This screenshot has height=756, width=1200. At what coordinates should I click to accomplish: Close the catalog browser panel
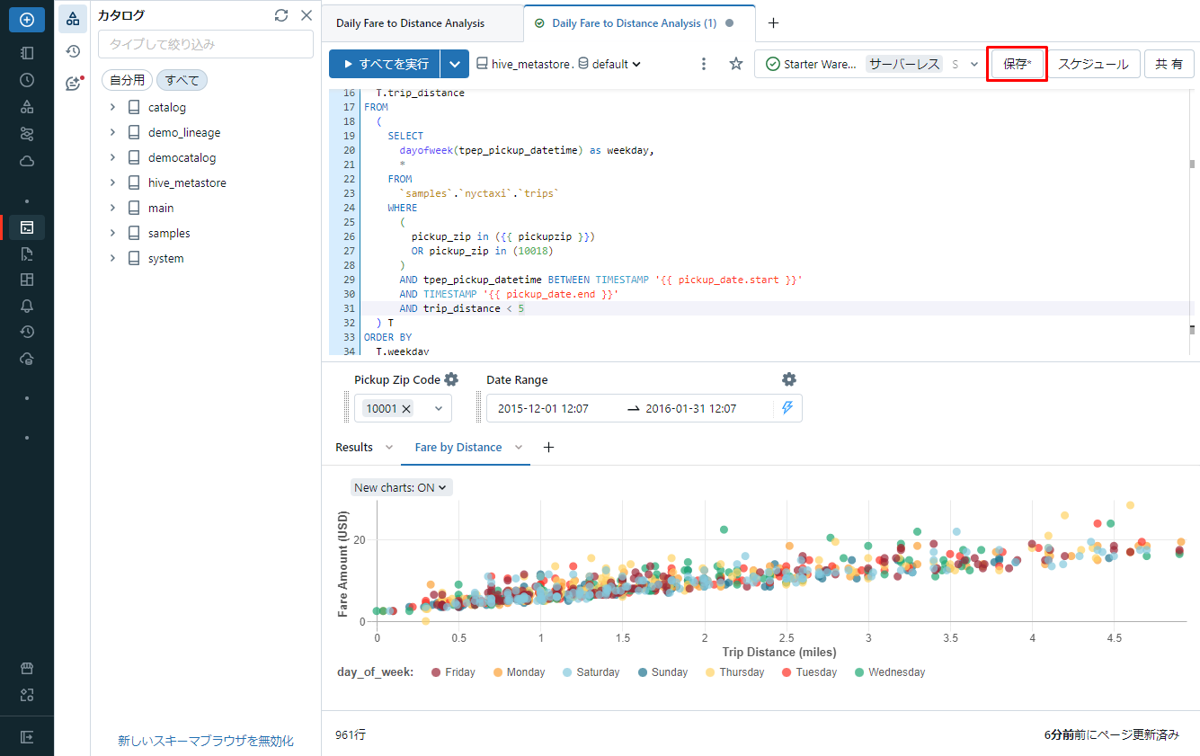click(x=307, y=16)
